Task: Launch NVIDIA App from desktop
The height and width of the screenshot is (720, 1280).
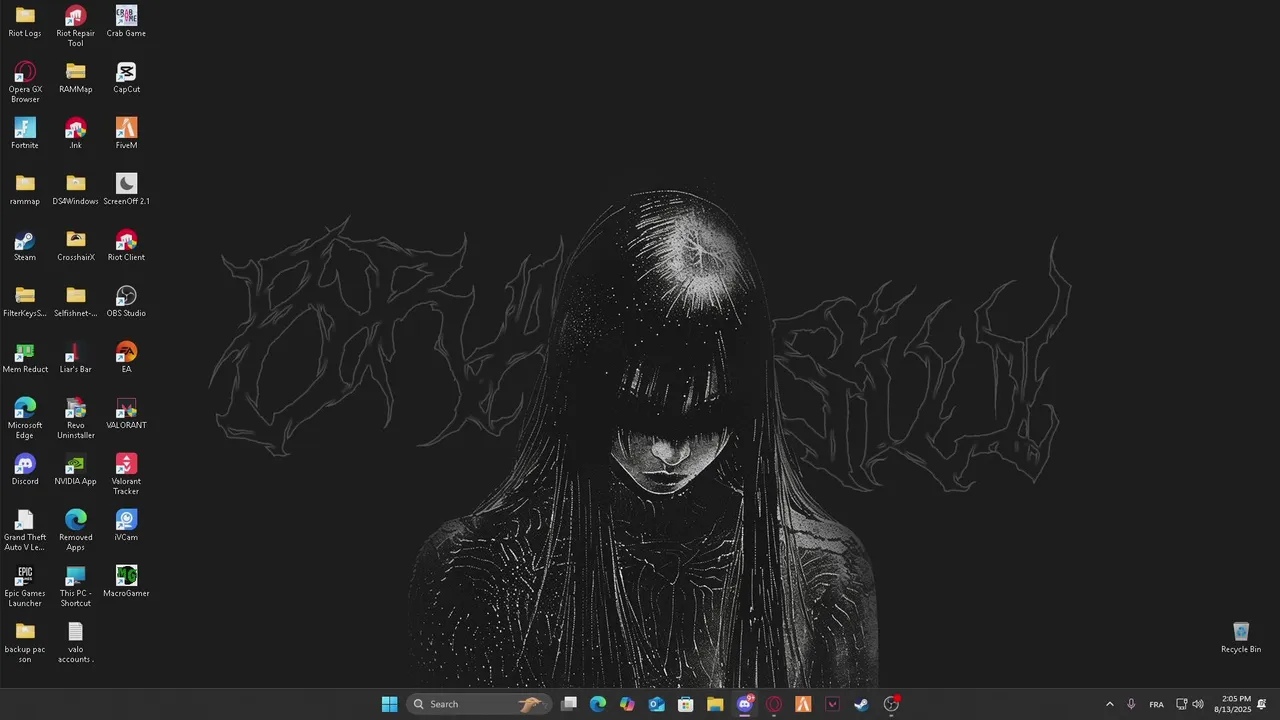Action: click(x=76, y=470)
